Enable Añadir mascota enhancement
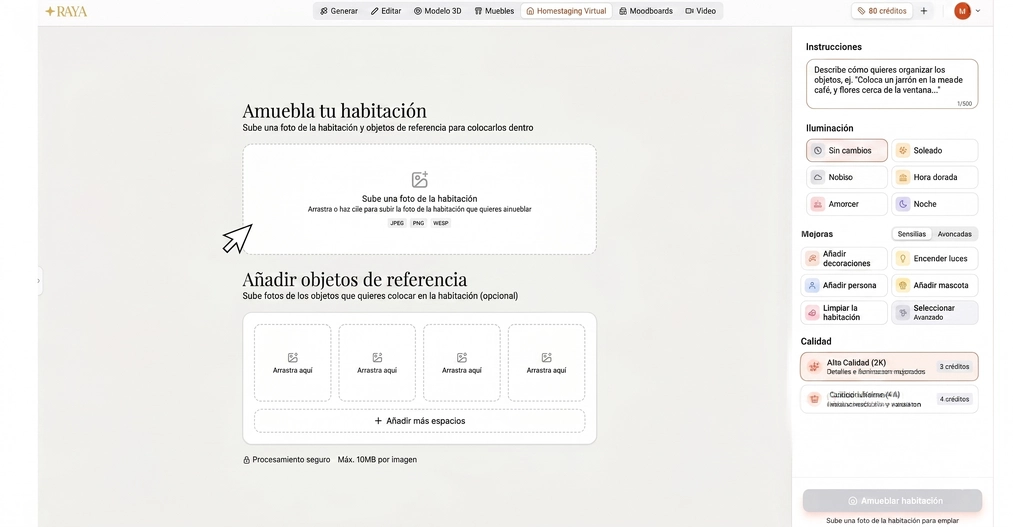 [935, 285]
